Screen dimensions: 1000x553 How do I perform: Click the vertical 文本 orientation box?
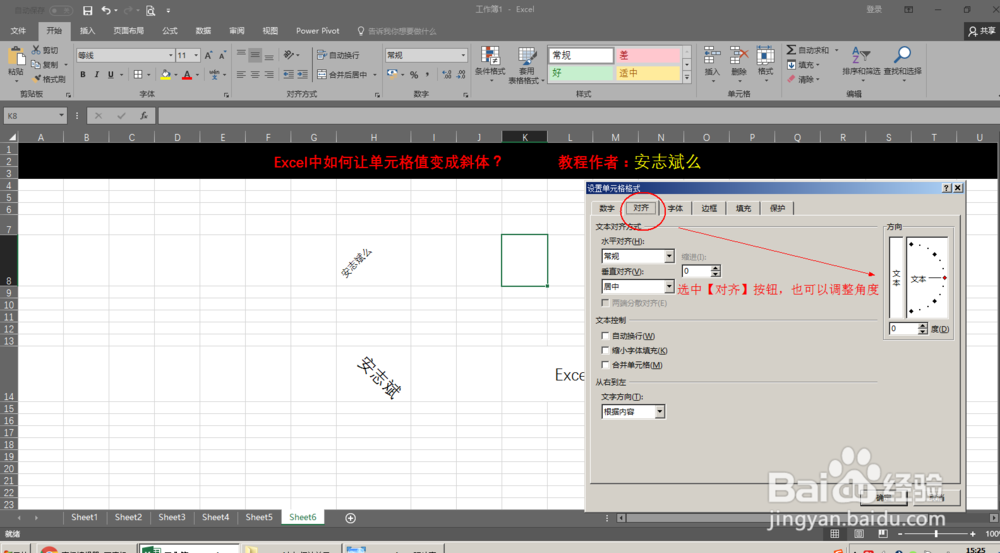click(x=896, y=277)
